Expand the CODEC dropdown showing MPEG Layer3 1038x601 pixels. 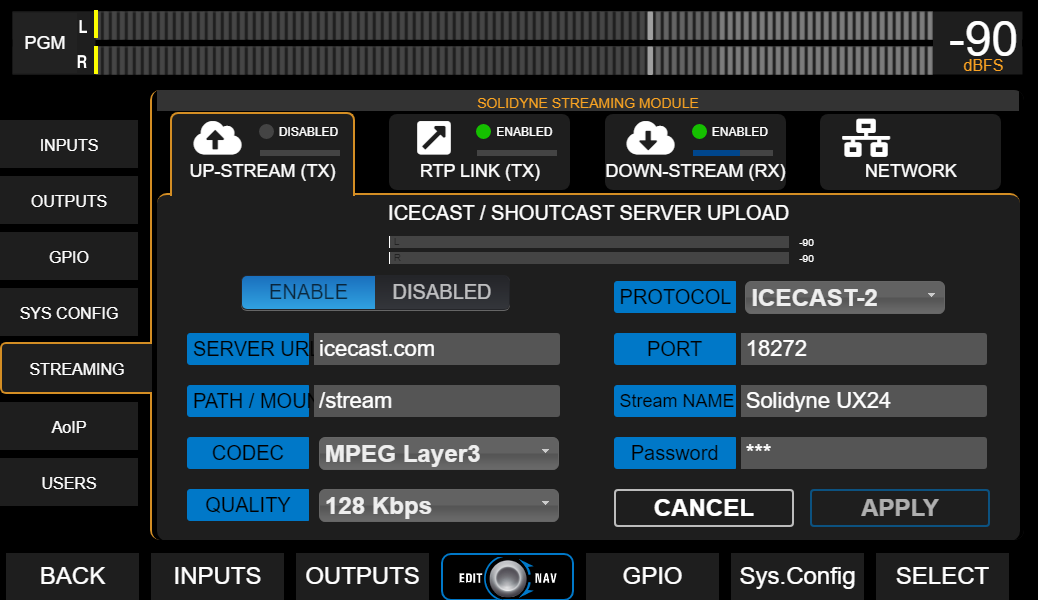438,453
